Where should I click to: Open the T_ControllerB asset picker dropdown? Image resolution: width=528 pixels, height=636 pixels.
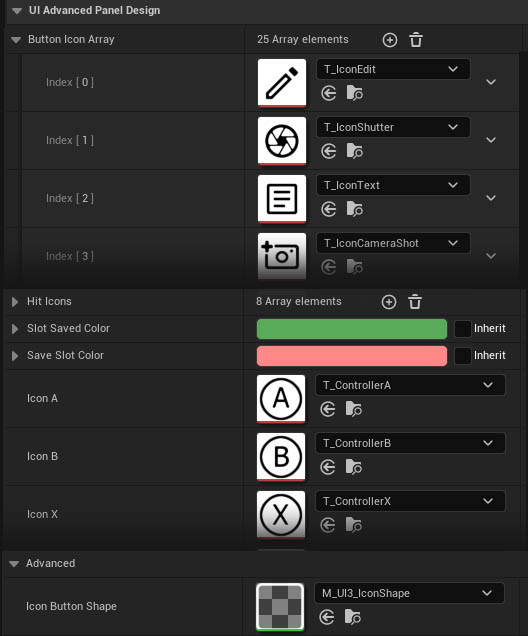[410, 443]
